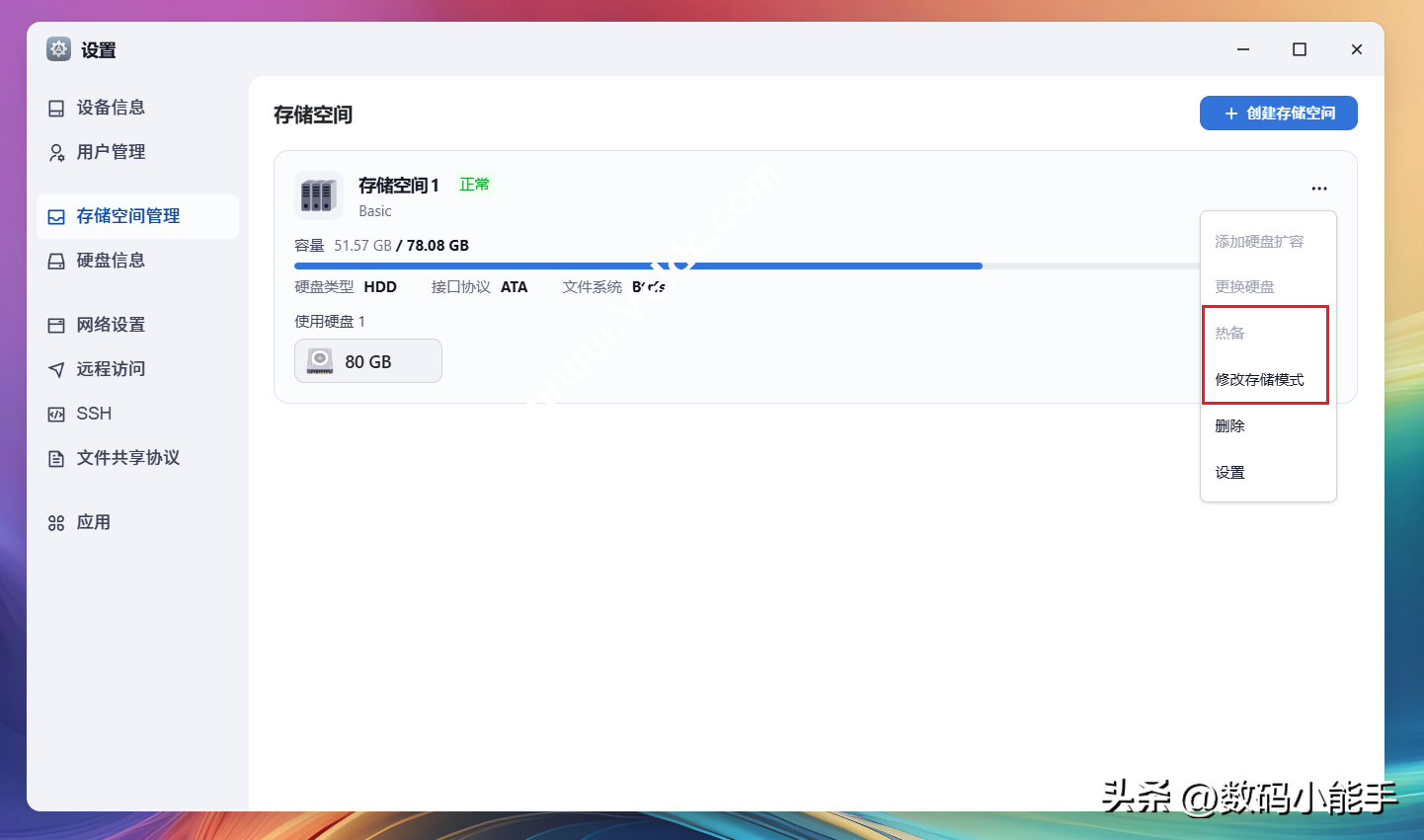Select 存储空间管理 in the sidebar
Viewport: 1424px width, 840px height.
[137, 216]
